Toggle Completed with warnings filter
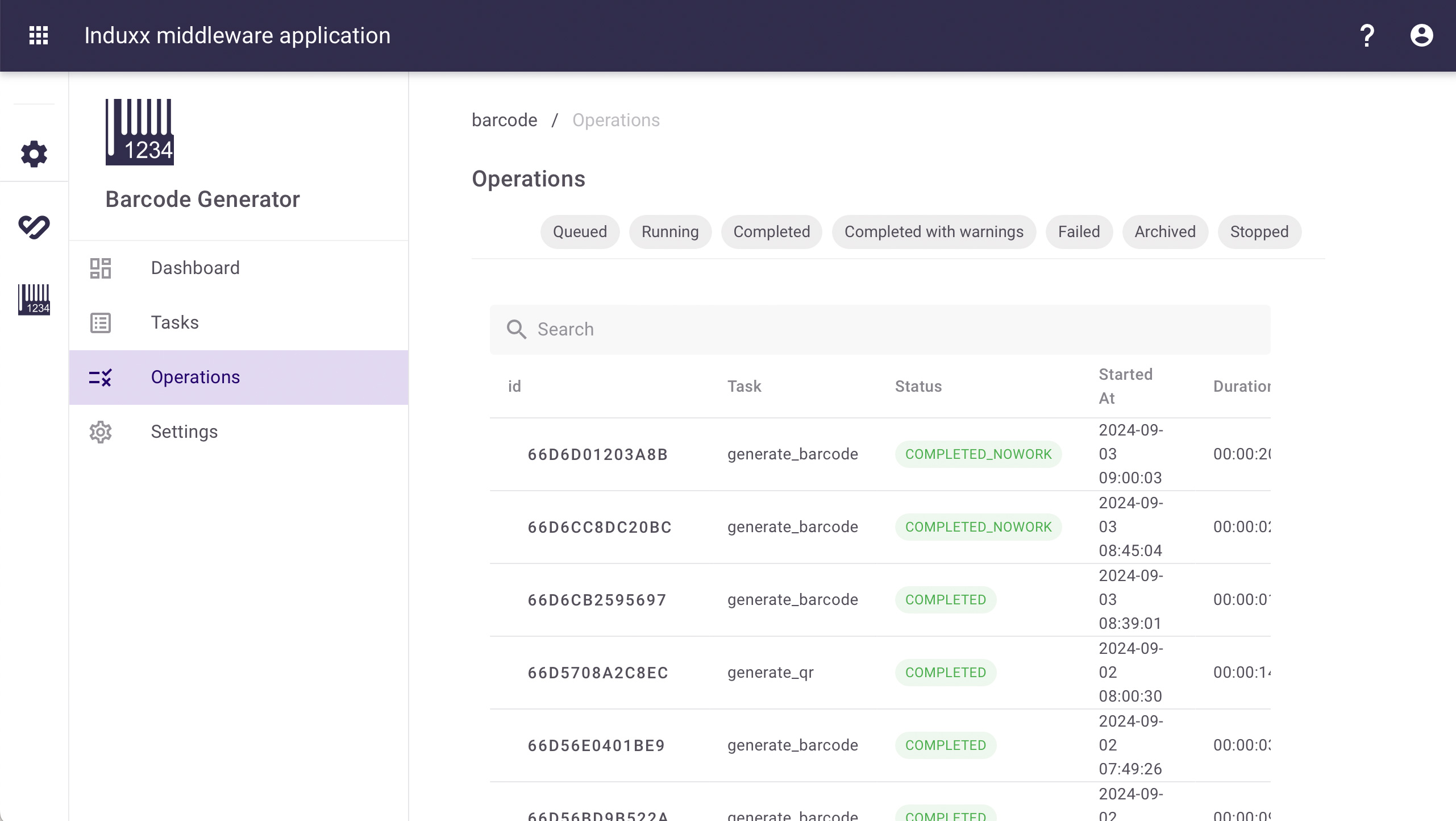 coord(934,231)
